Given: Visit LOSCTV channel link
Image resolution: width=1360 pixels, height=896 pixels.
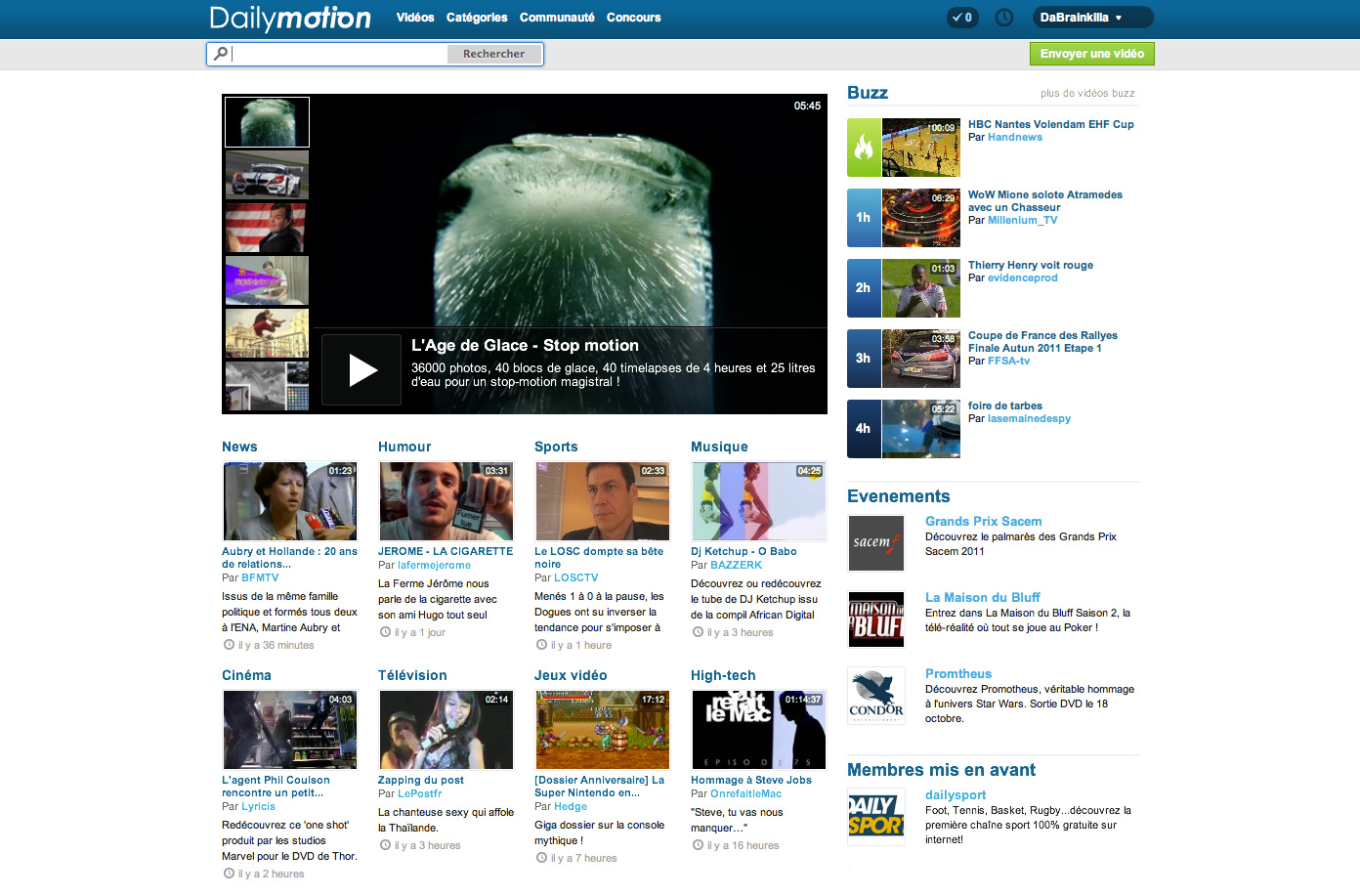Looking at the screenshot, I should (x=575, y=577).
